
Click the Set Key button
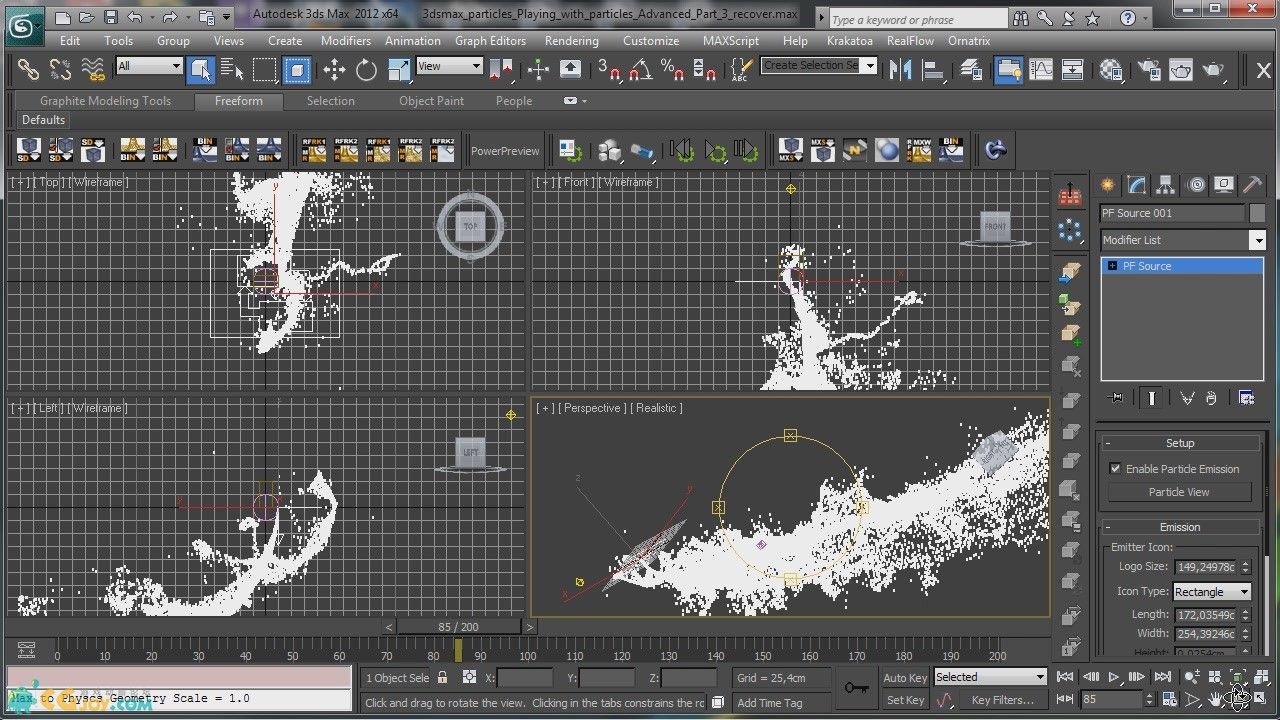[x=904, y=700]
